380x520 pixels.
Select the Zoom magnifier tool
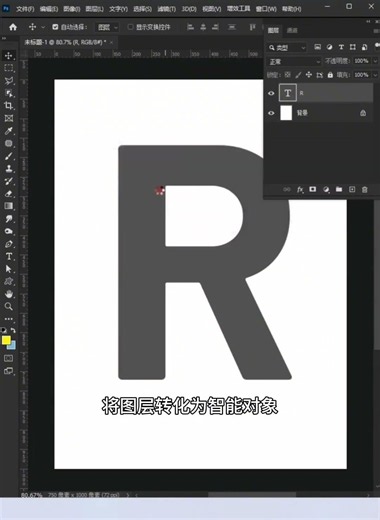[9, 306]
